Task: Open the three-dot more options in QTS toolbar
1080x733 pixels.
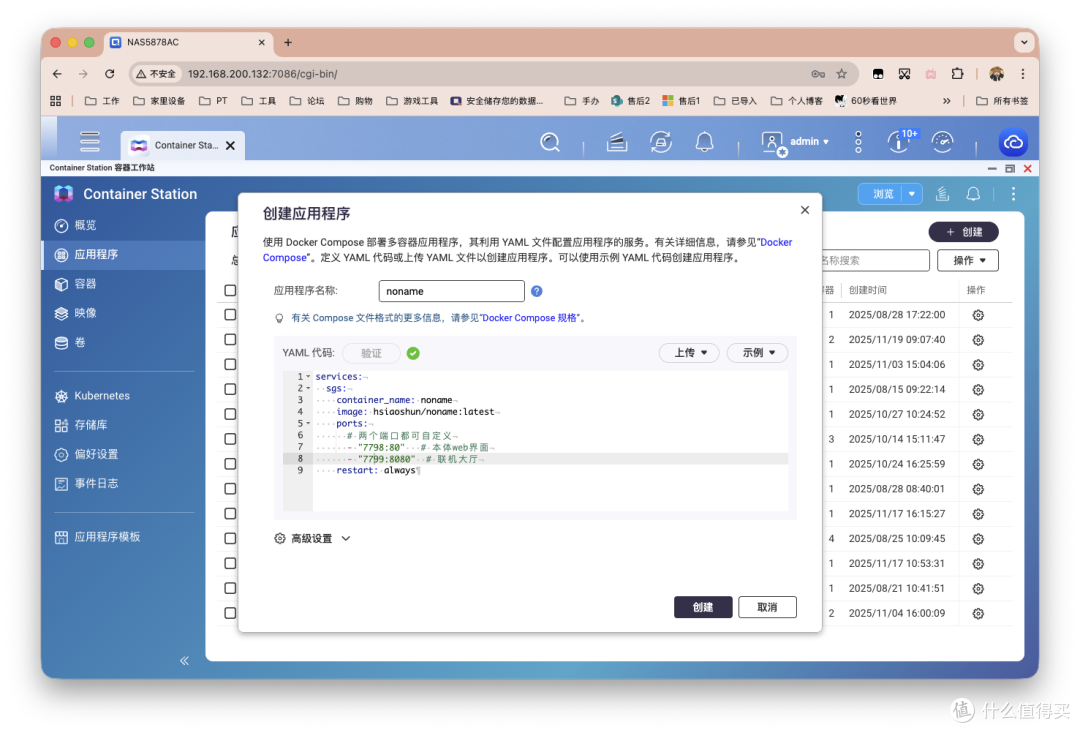Action: click(858, 142)
